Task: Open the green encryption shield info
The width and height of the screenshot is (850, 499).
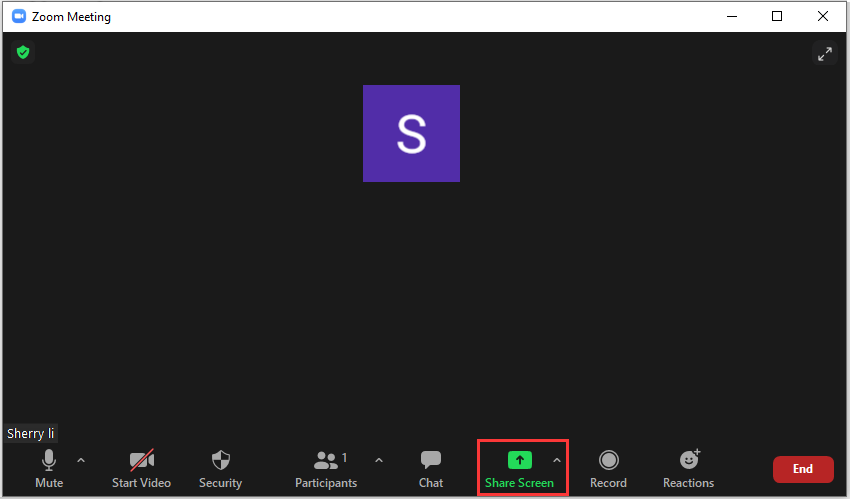Action: [x=23, y=53]
